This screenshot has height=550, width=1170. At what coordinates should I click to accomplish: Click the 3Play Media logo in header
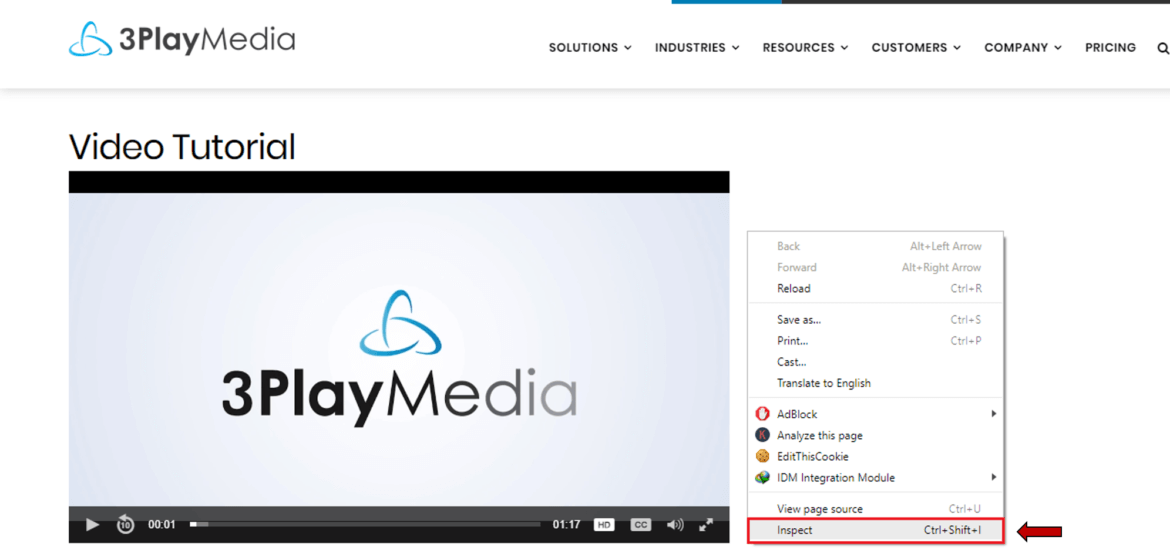pyautogui.click(x=182, y=40)
